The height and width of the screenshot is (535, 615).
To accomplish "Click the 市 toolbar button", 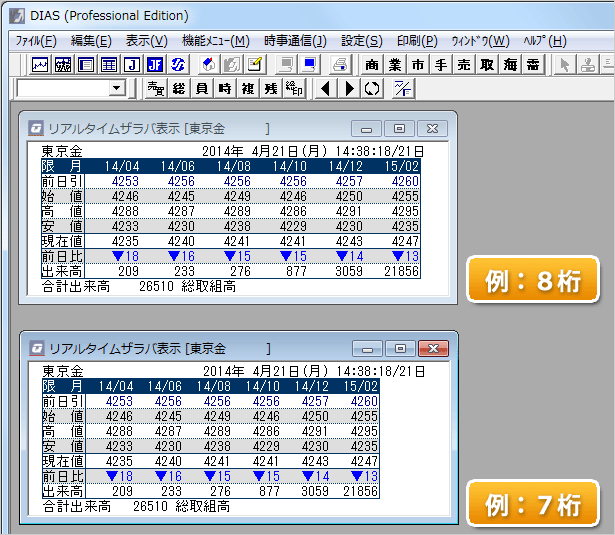I will tap(417, 65).
